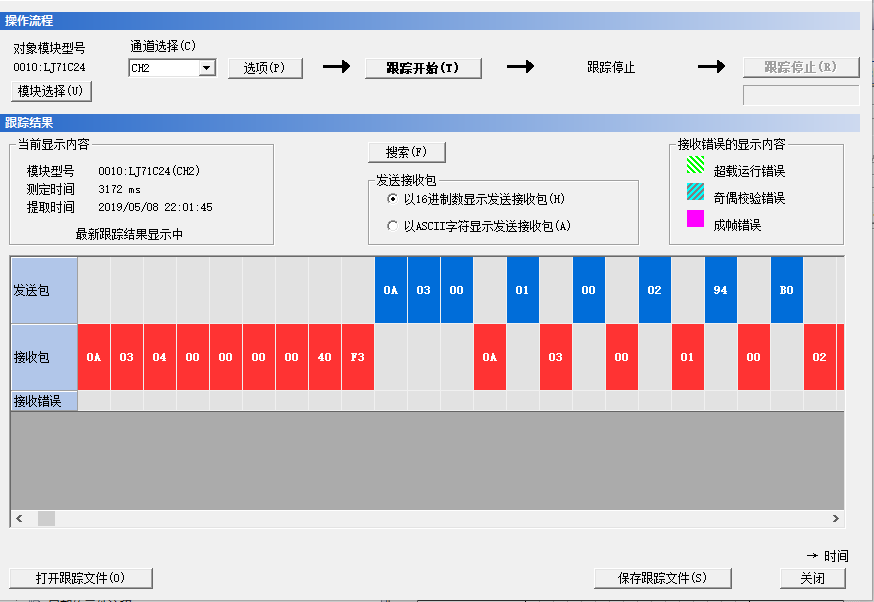Viewport: 874px width, 602px height.
Task: Save trace file with 保存跟踪文件(S)
Action: 662,578
